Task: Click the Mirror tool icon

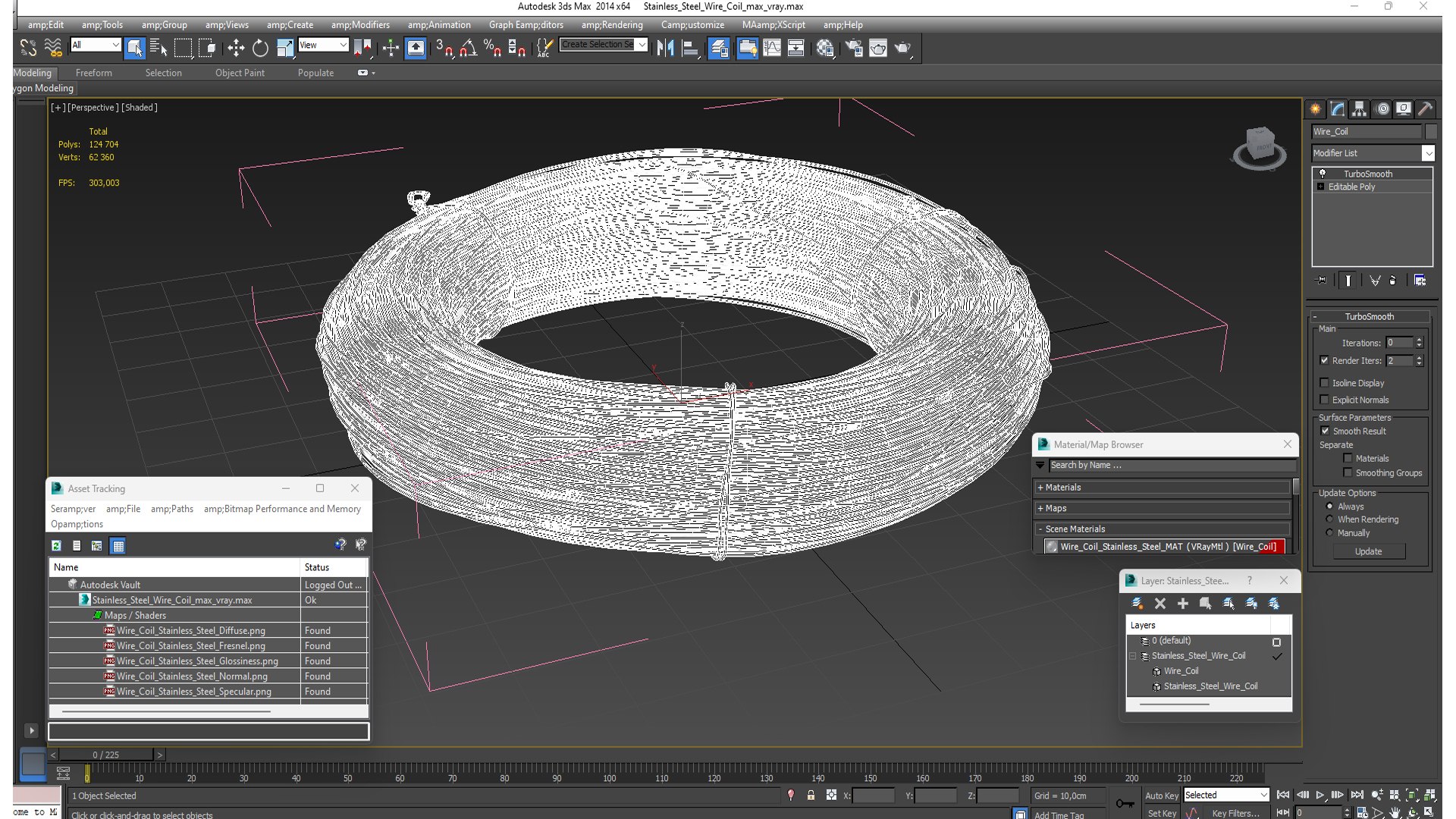Action: click(665, 48)
